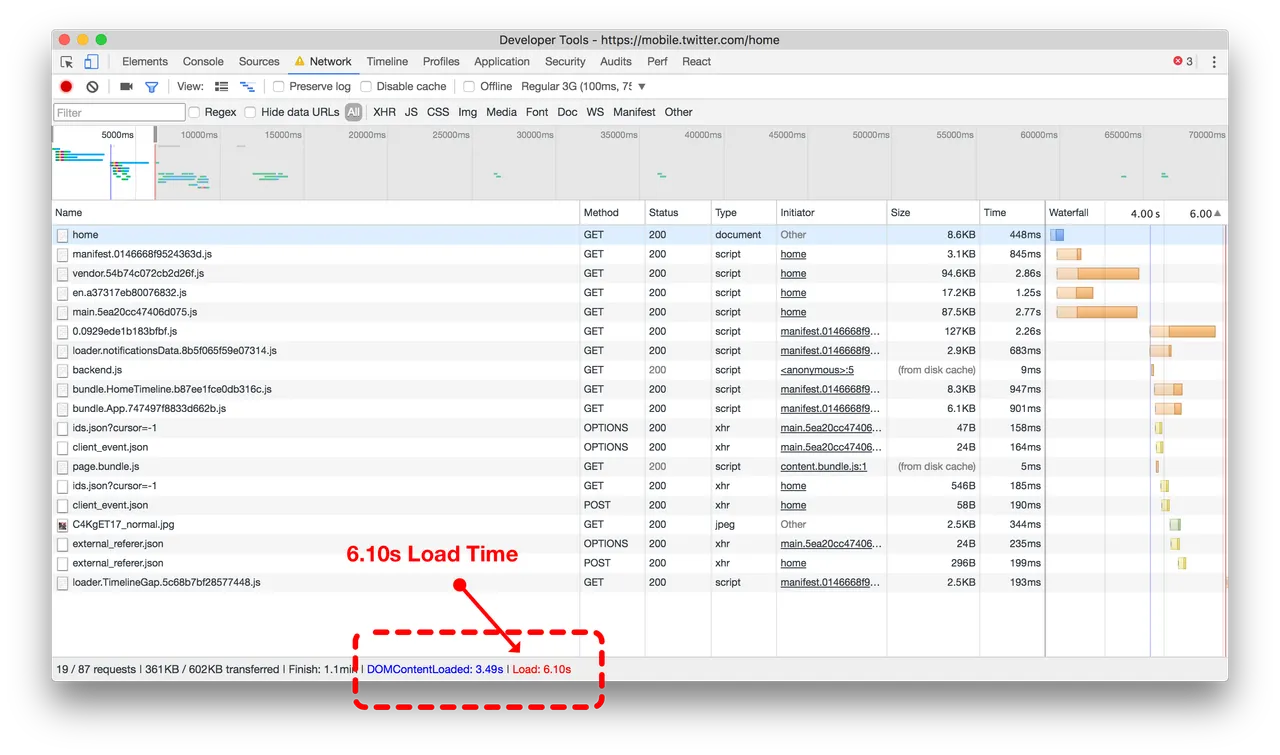Open the console via the error count badge
This screenshot has height=755, width=1280.
click(1182, 61)
